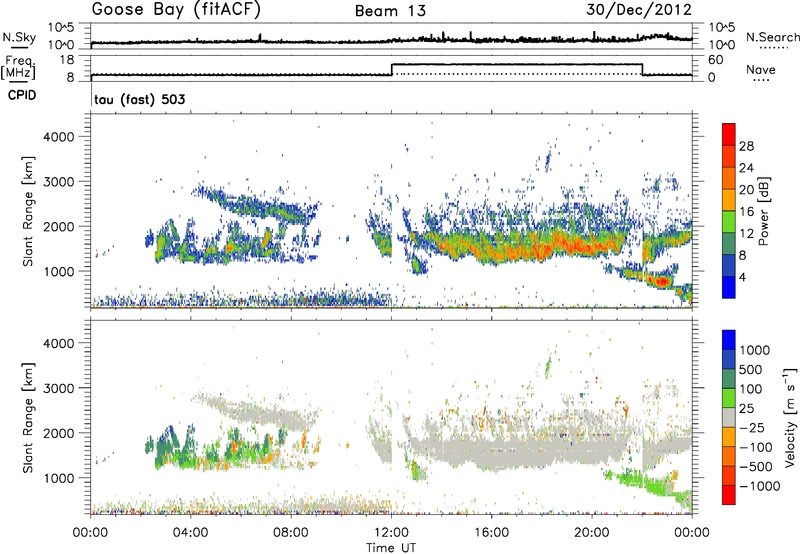Click the 'Freq. [MHz]' axis label
The width and height of the screenshot is (800, 554).
pyautogui.click(x=19, y=68)
